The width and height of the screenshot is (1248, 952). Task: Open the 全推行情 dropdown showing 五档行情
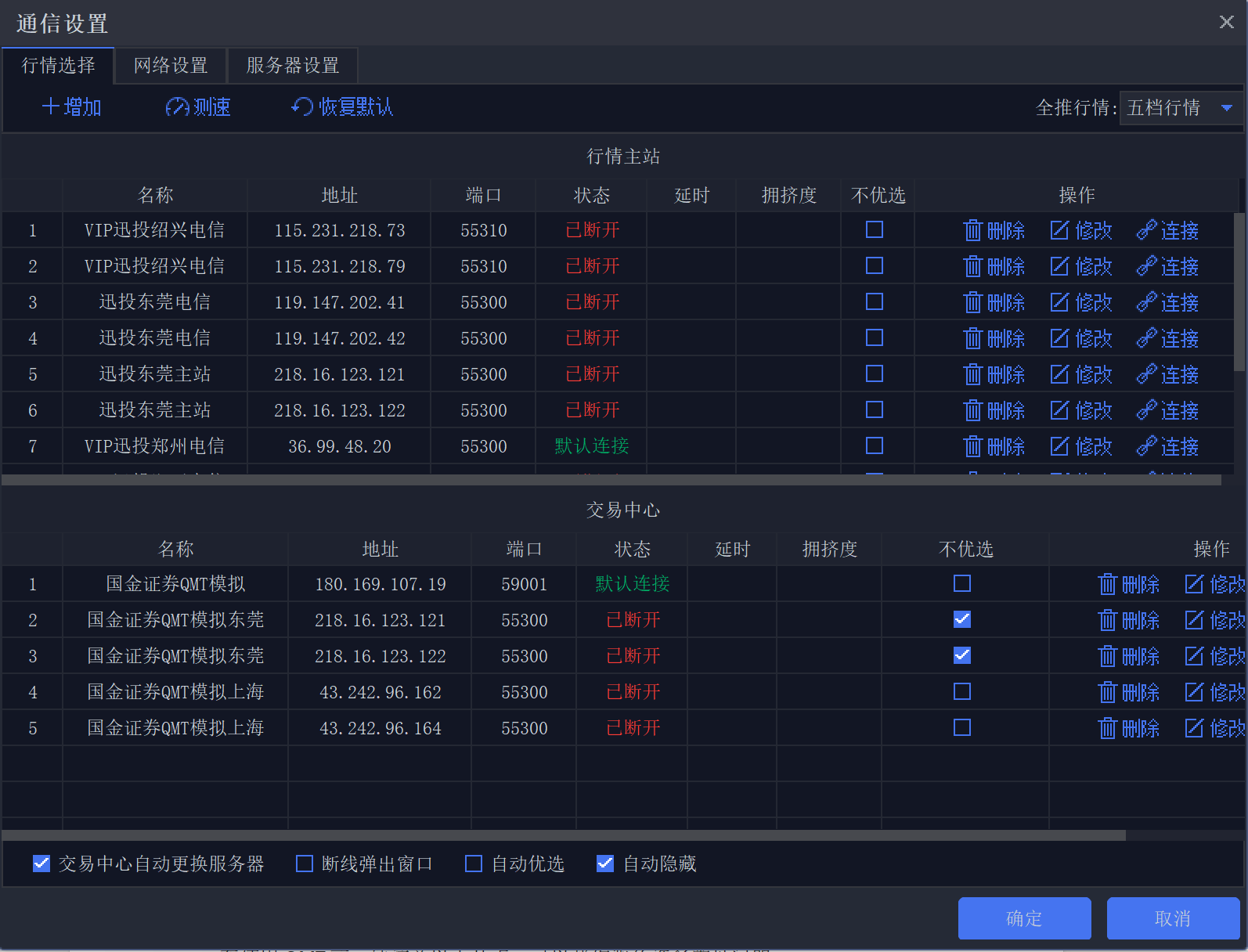[x=1180, y=107]
